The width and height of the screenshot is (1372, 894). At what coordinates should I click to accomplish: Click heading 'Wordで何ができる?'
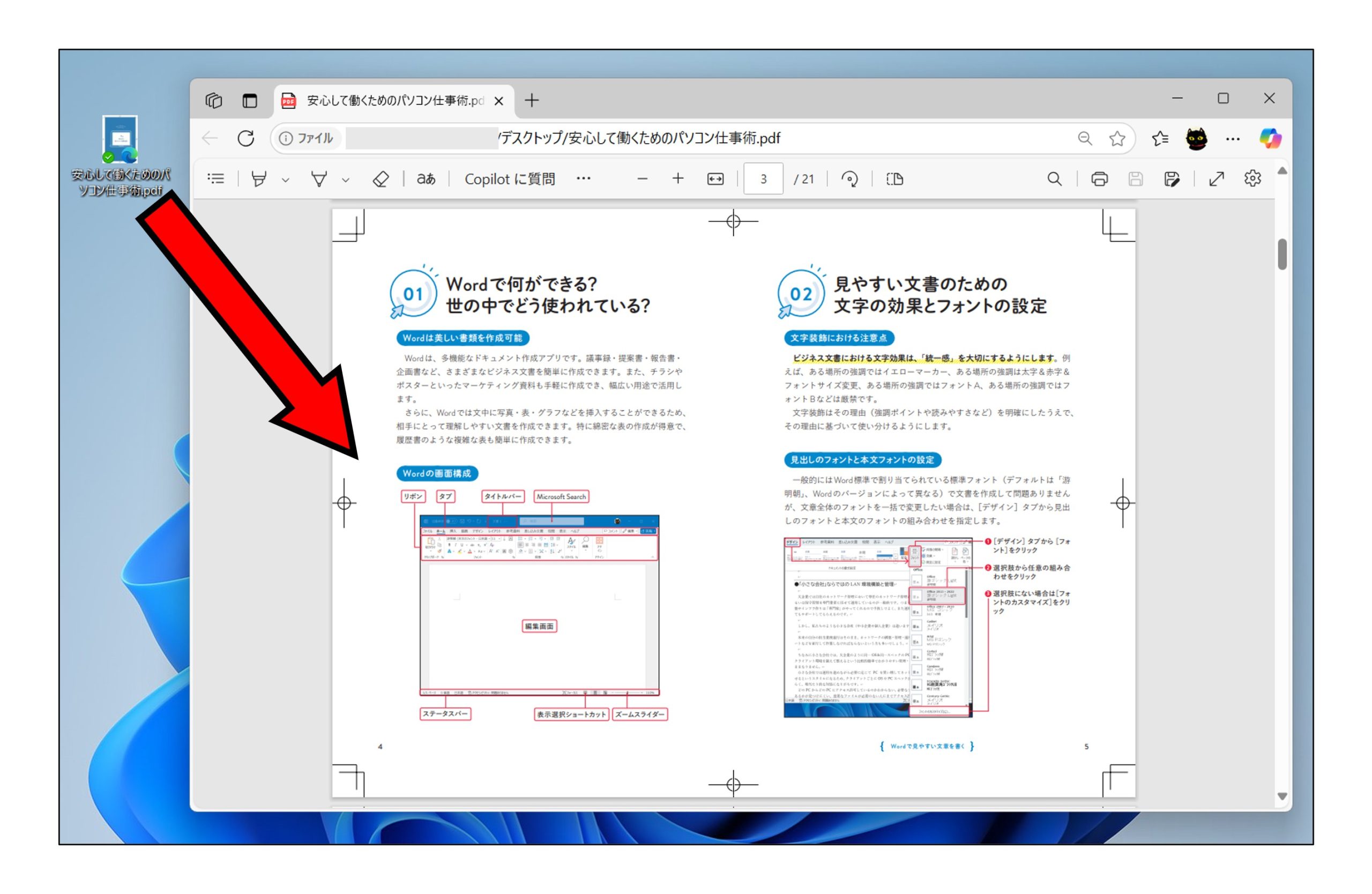tap(521, 284)
